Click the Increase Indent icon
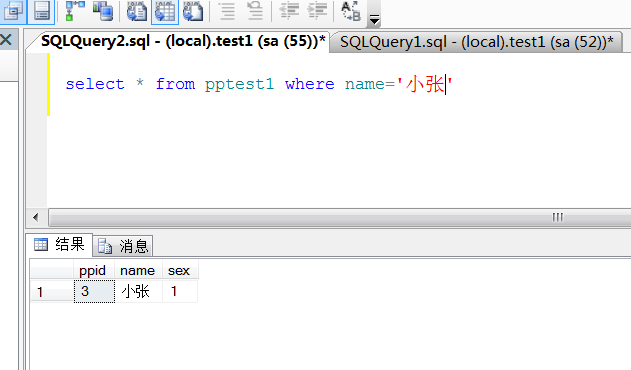 318,11
